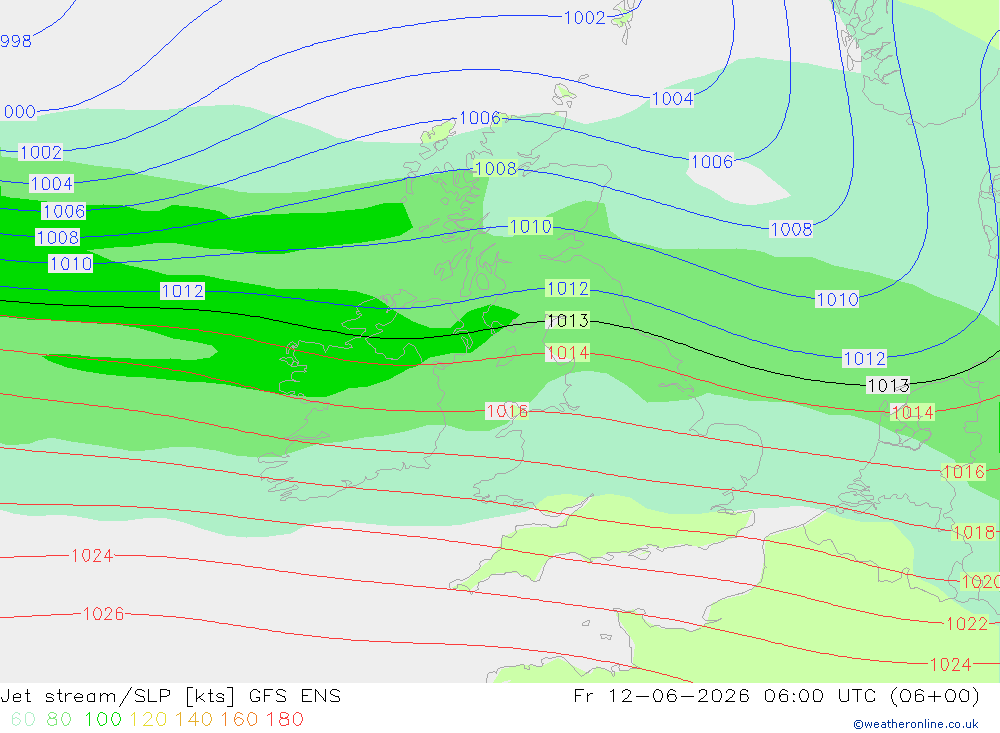
Task: Click the 'Fr 12-06-2026' date text
Action: 661,695
